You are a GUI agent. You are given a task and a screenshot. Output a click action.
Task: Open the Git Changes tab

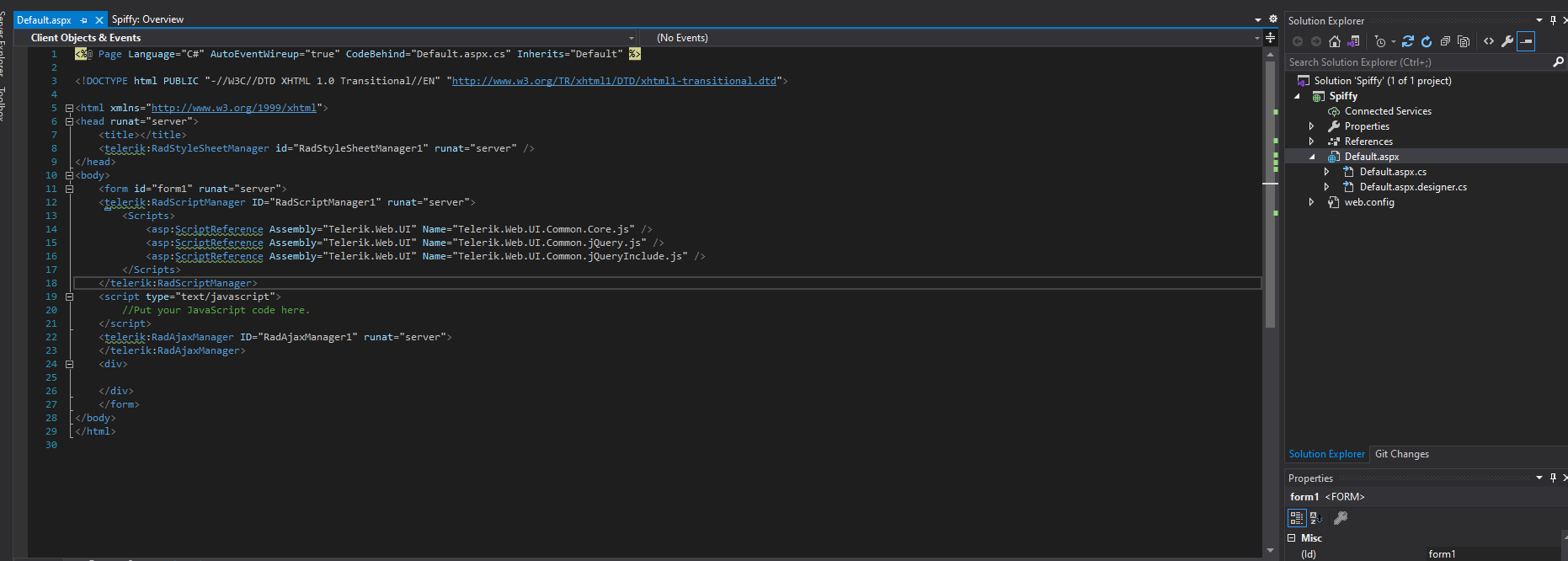[1402, 454]
